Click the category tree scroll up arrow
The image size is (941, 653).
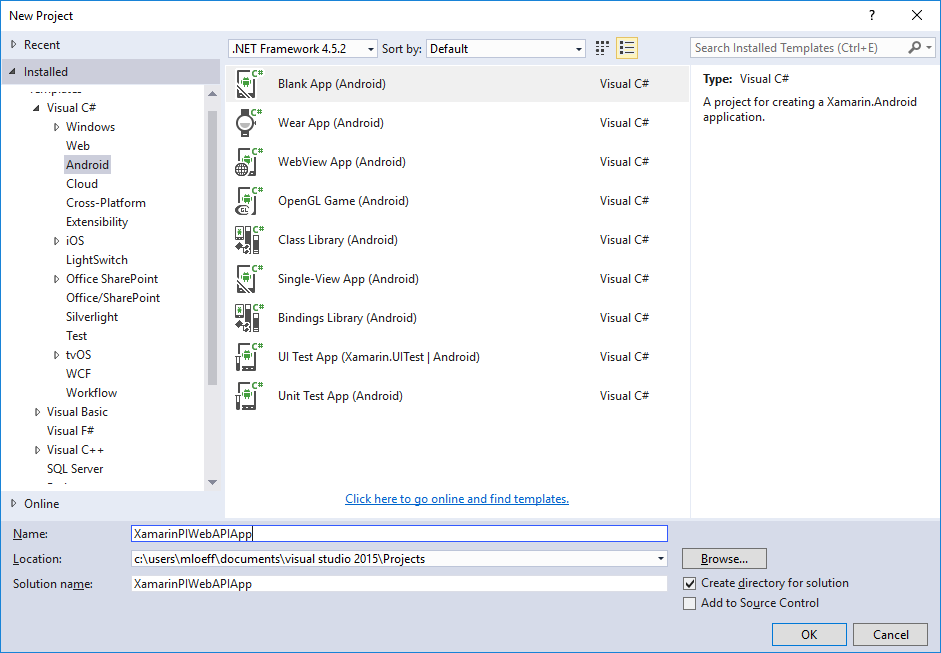[212, 94]
